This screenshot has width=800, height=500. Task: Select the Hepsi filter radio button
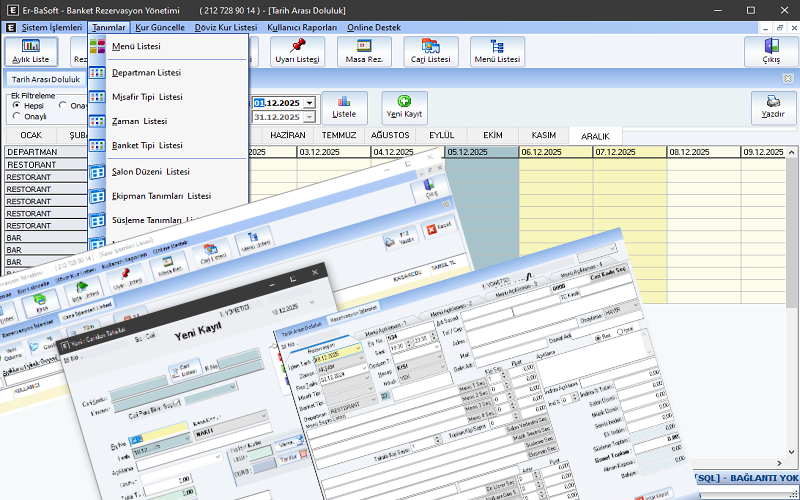16,105
